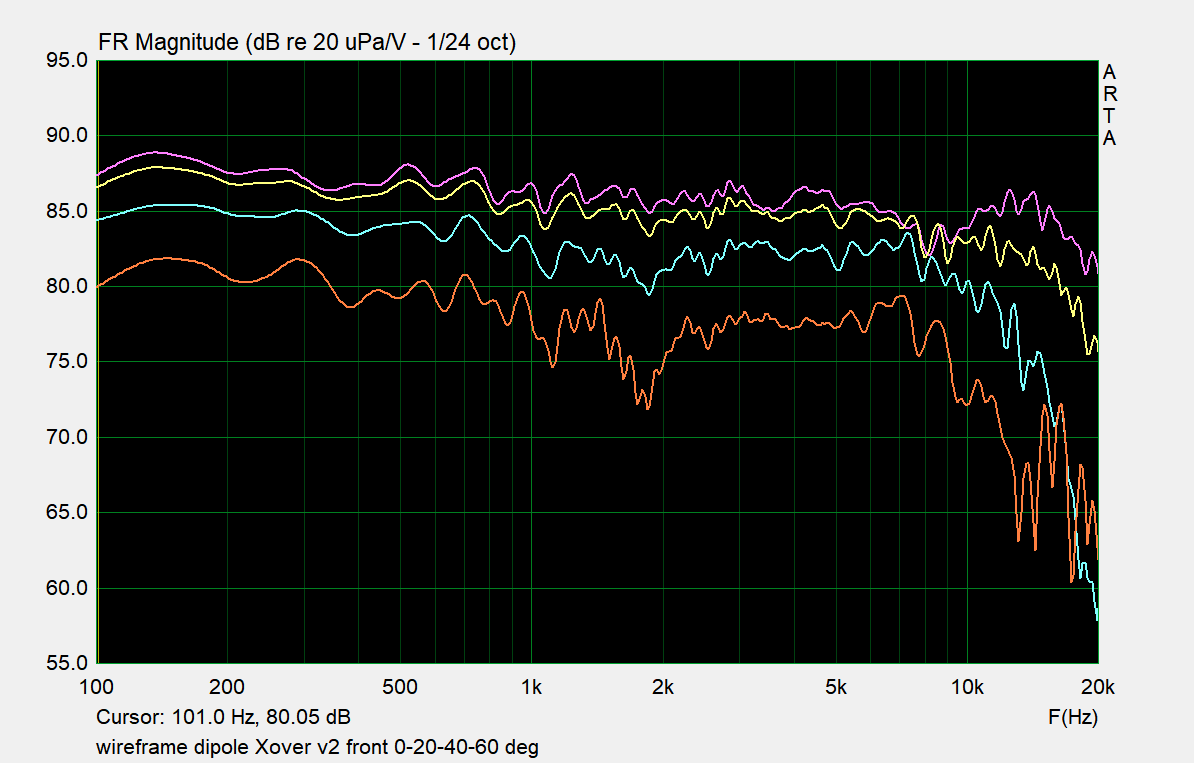Click the 20k frequency axis label
This screenshot has height=763, width=1194.
pyautogui.click(x=1098, y=687)
